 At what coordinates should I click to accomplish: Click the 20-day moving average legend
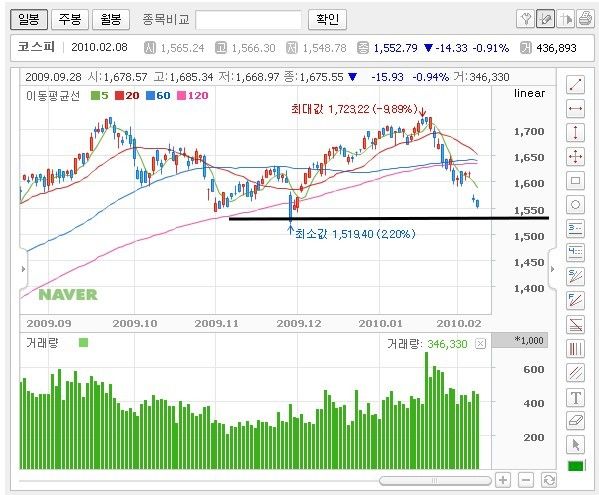(127, 95)
